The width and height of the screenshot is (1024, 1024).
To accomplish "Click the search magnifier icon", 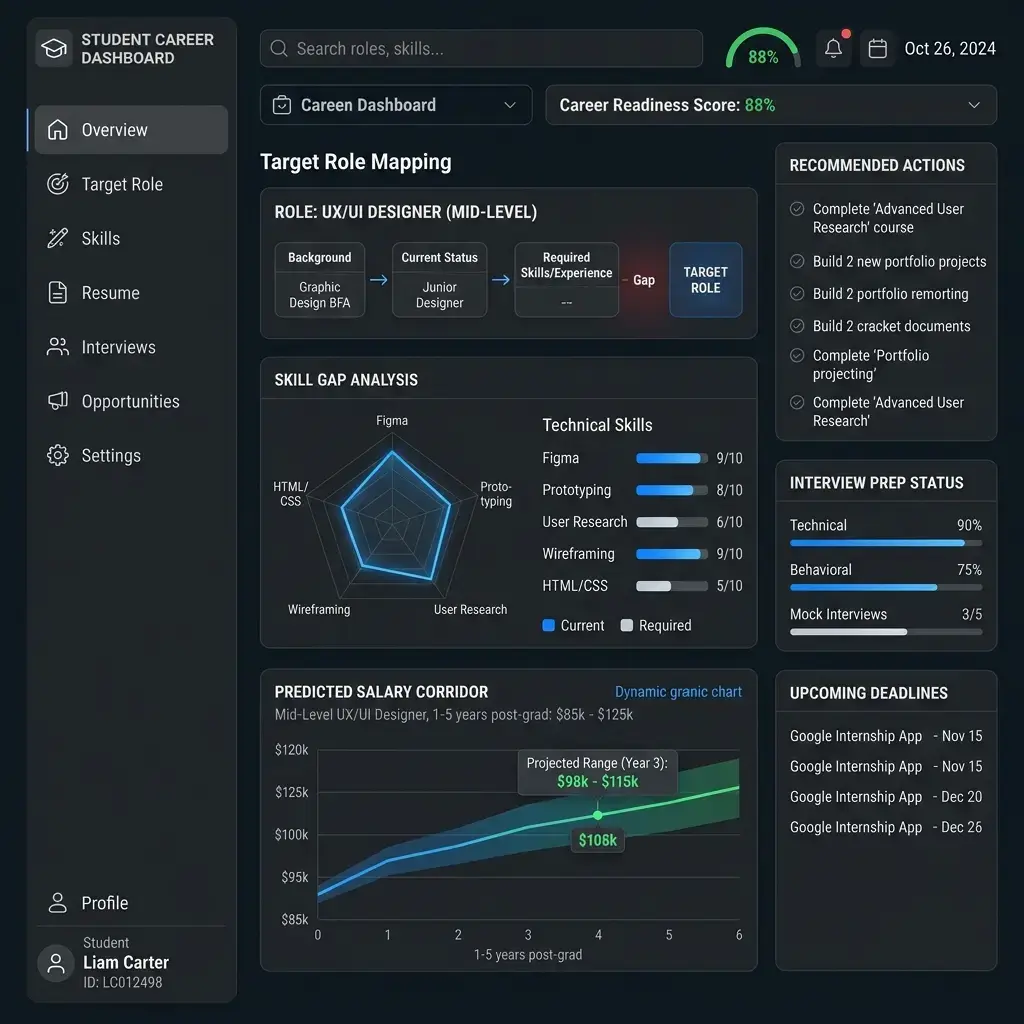I will click(279, 48).
